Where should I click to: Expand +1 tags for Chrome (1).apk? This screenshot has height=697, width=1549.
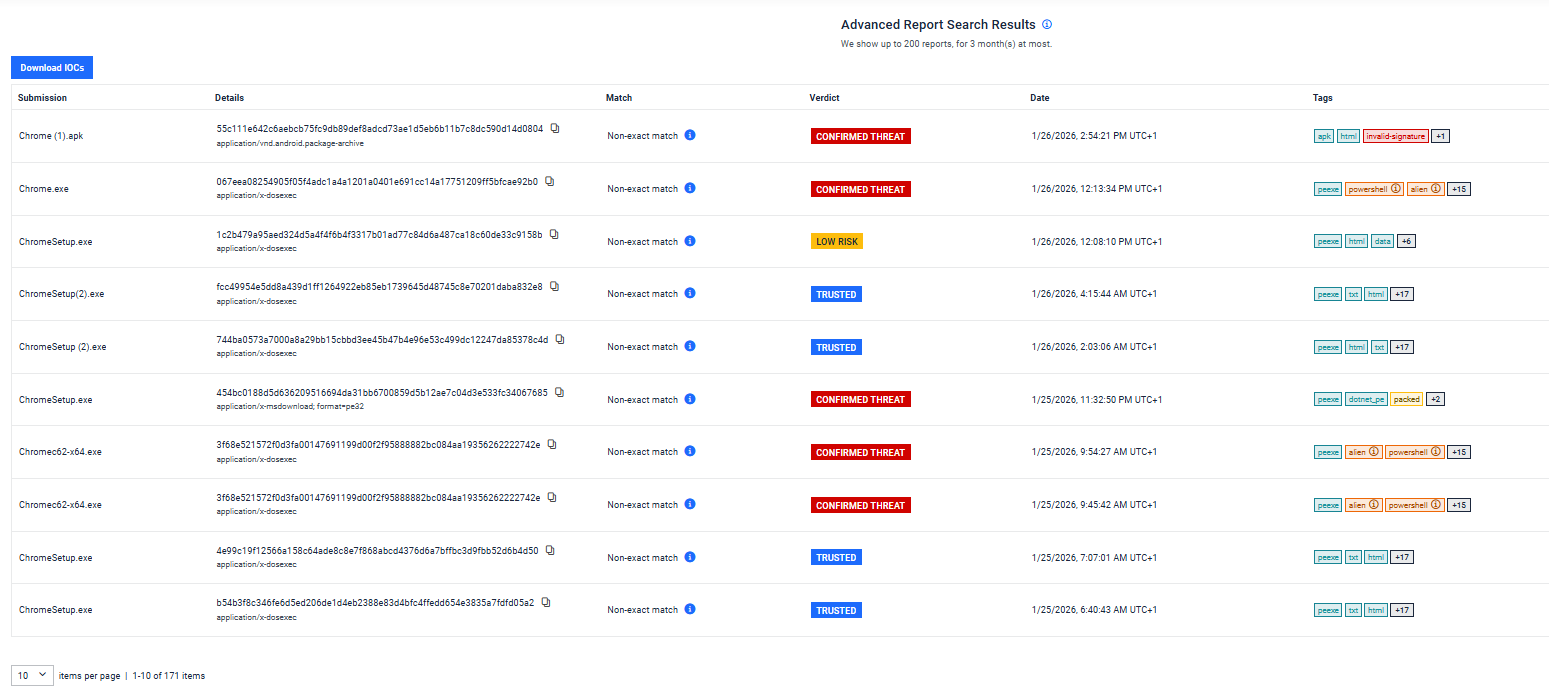coord(1440,136)
